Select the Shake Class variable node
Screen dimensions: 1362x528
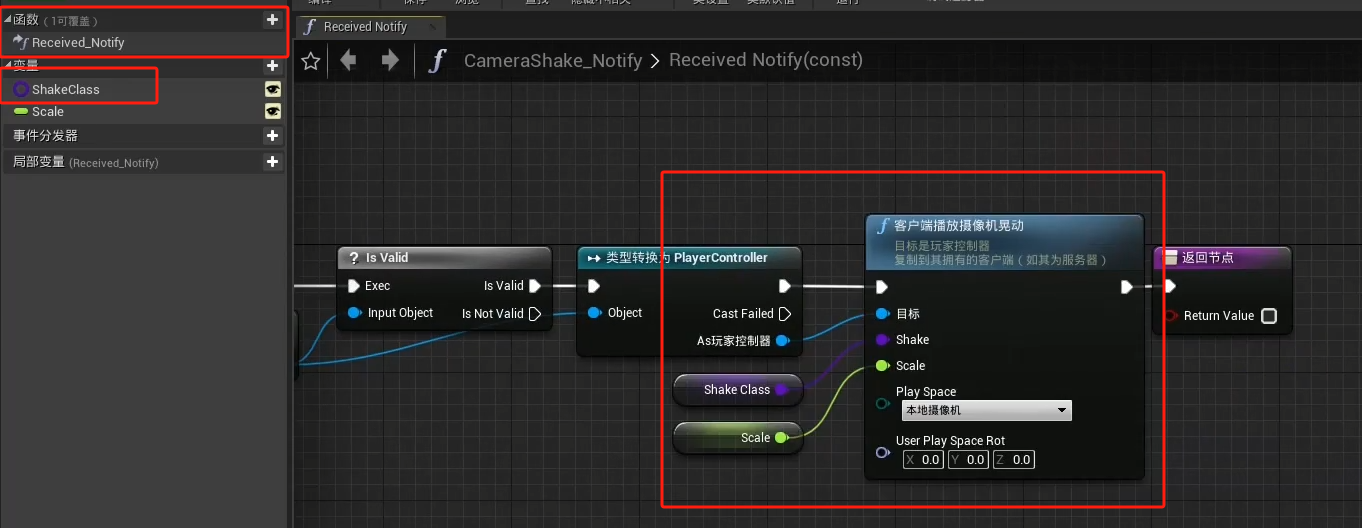click(x=738, y=390)
